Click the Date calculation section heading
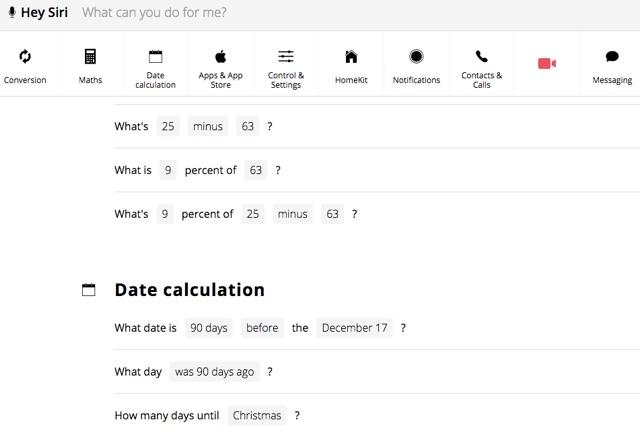 click(x=189, y=290)
